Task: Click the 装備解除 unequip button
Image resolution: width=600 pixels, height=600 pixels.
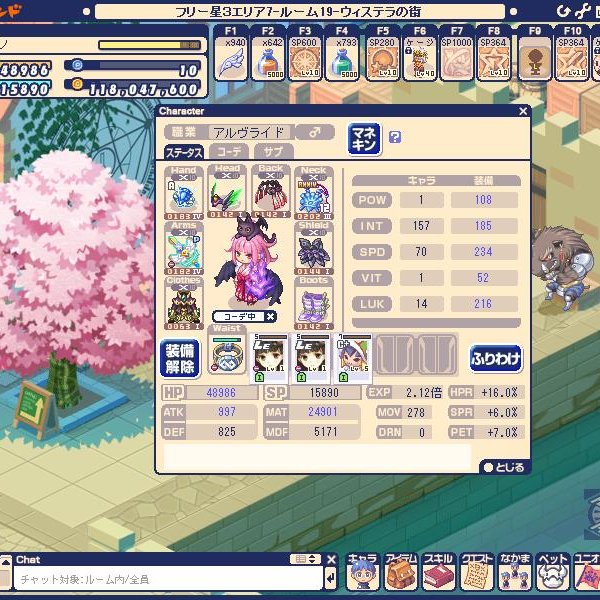Action: click(179, 359)
